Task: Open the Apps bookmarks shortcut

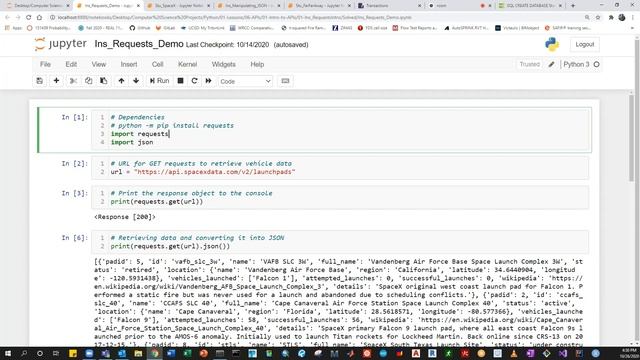Action: pyautogui.click(x=13, y=28)
